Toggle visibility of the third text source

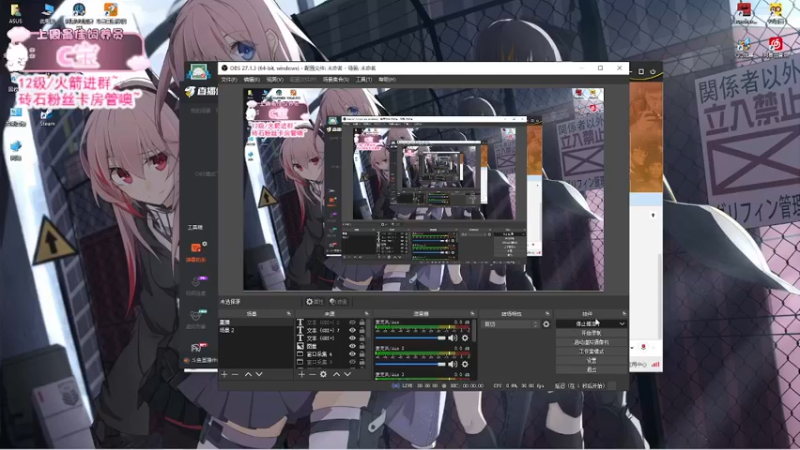click(352, 338)
